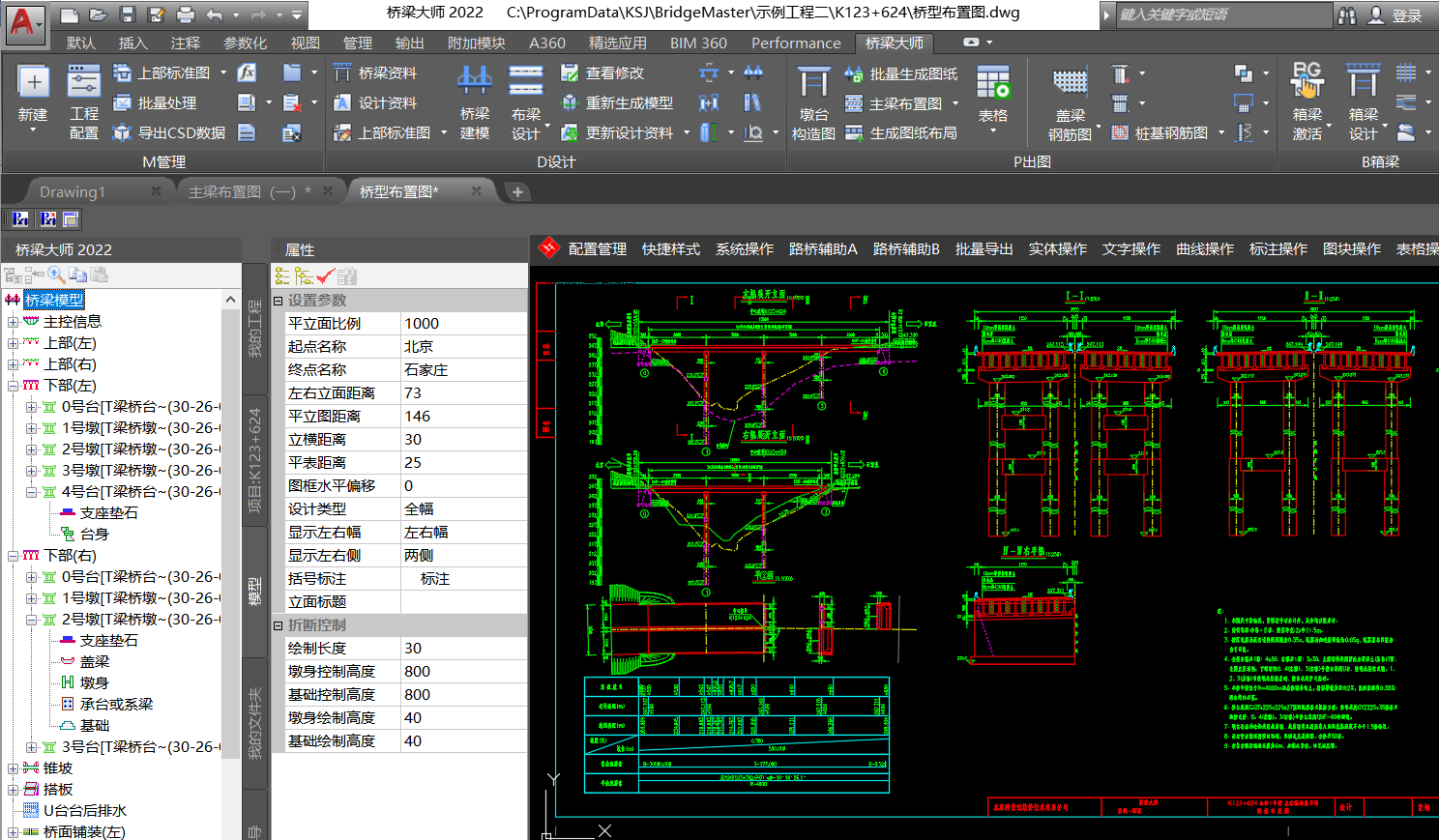Select the 平立面比例 value field
The width and height of the screenshot is (1439, 840).
462,324
